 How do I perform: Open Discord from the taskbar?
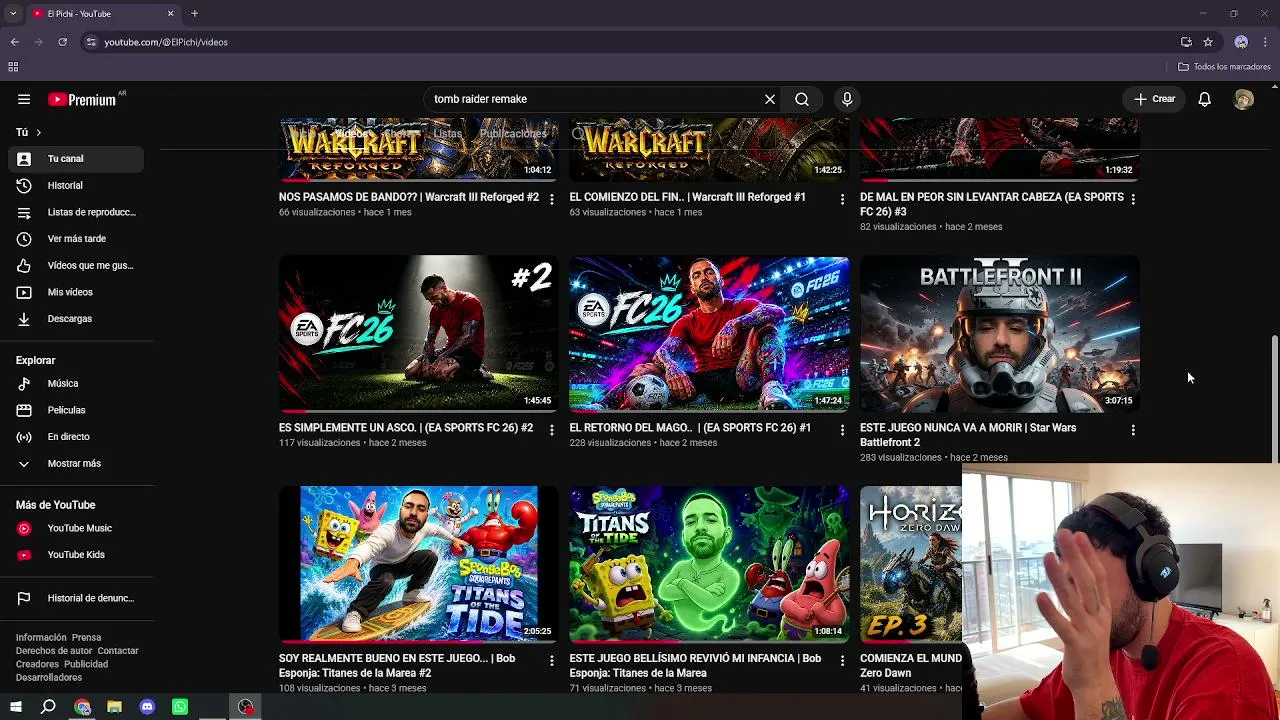pos(147,707)
